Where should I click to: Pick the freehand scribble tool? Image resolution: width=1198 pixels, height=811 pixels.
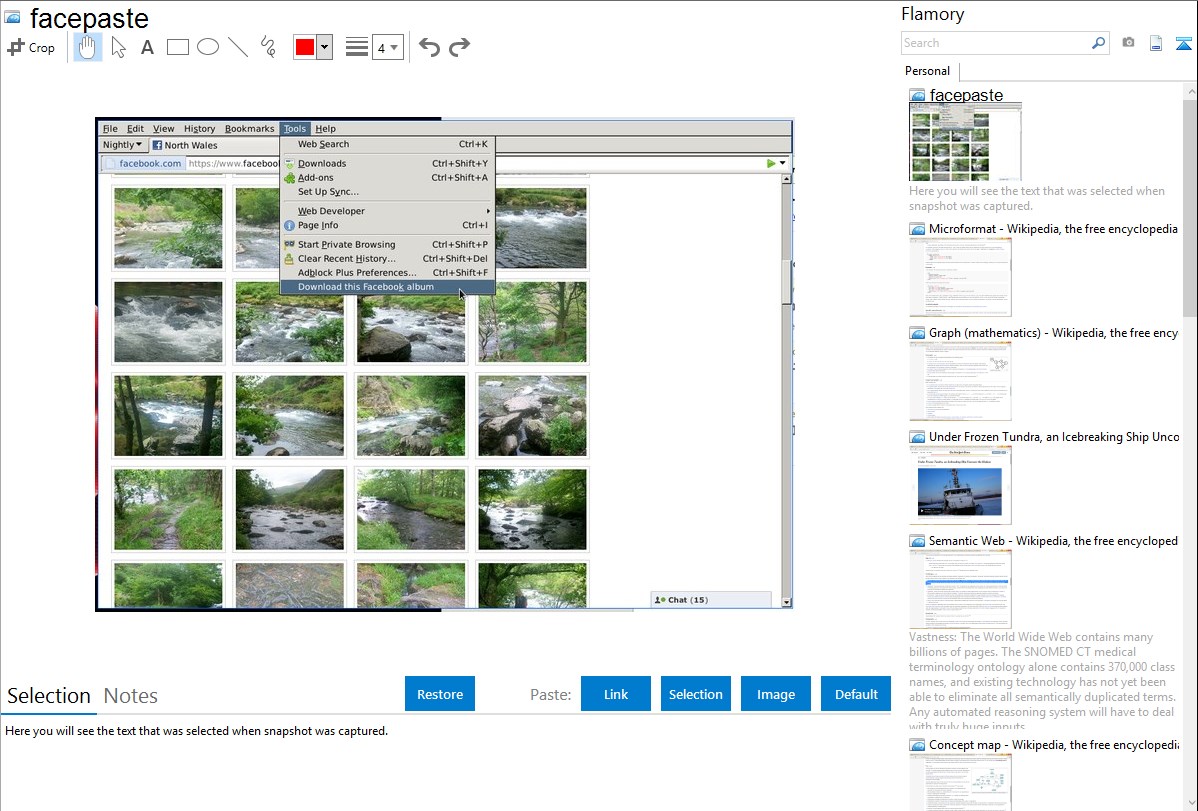[x=268, y=47]
